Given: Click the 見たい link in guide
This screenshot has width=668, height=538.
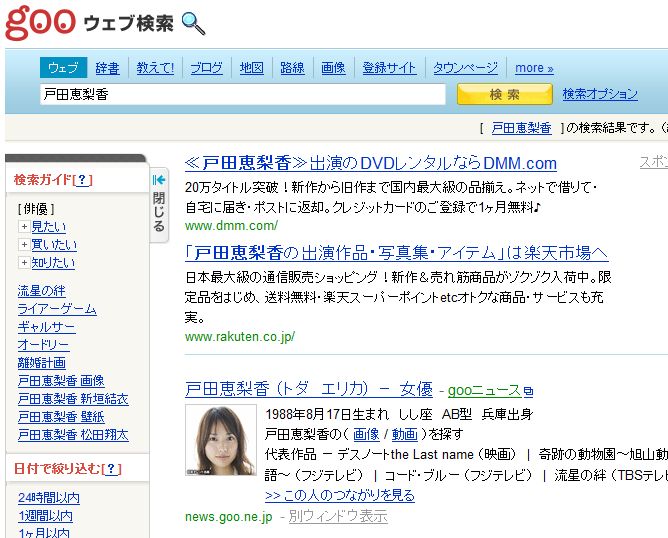Looking at the screenshot, I should pos(49,227).
